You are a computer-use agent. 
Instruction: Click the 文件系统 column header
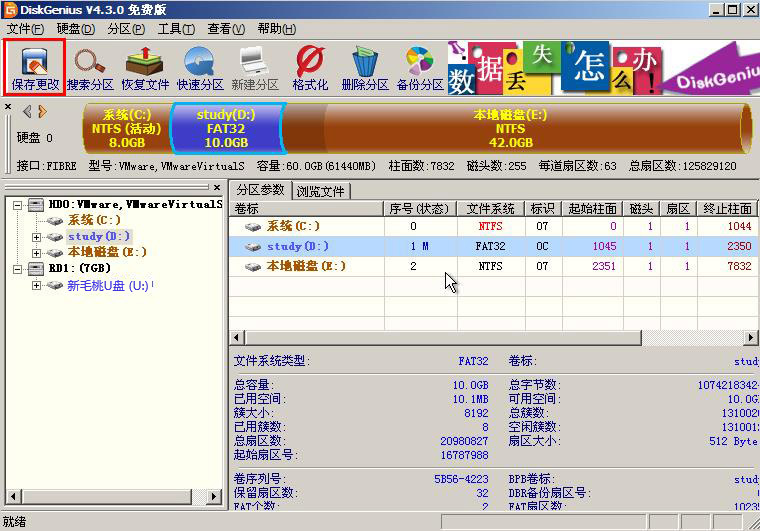(x=491, y=209)
